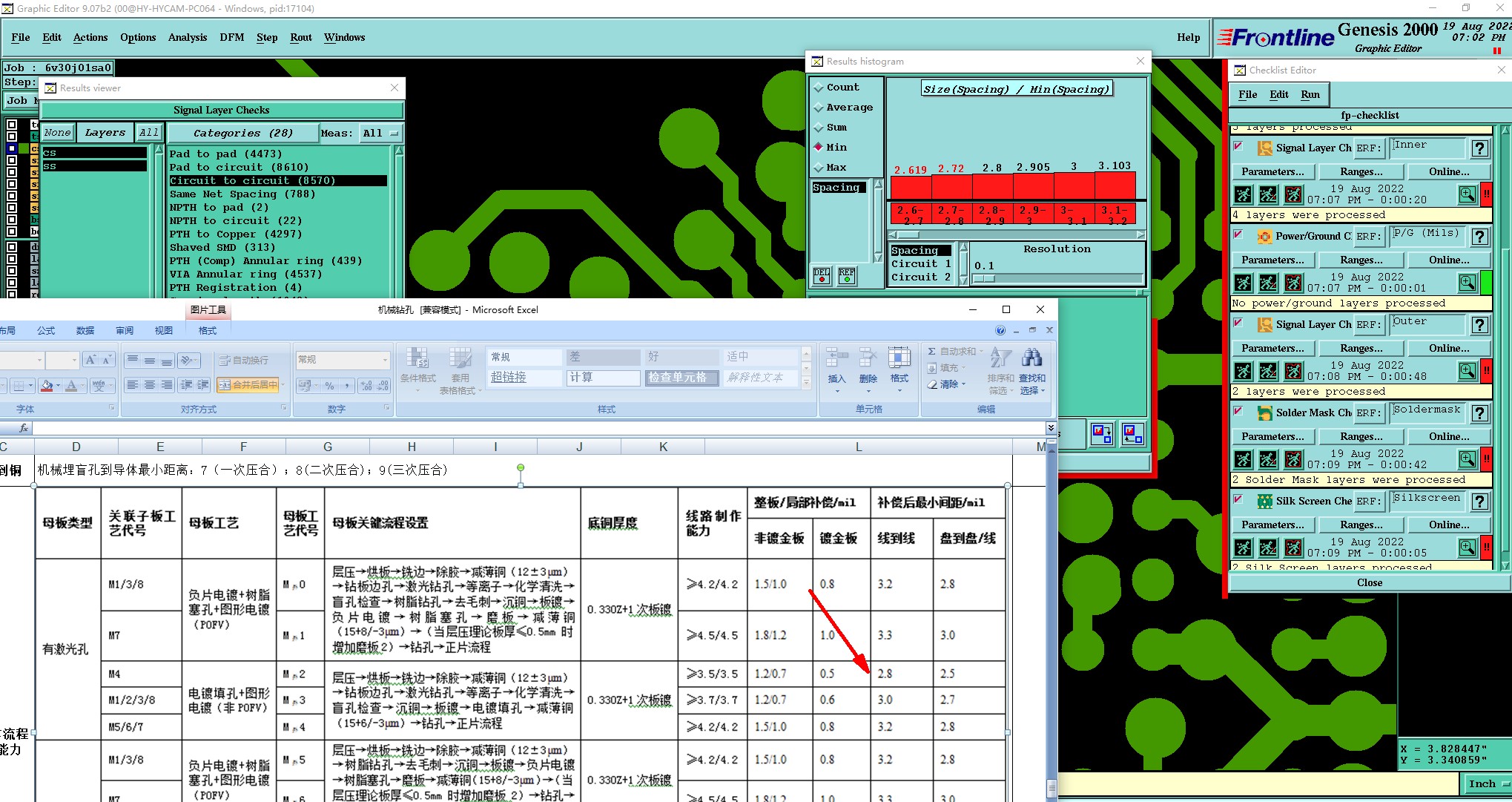This screenshot has height=802, width=1512.
Task: Click Excel increase font size icon
Action: tap(90, 360)
